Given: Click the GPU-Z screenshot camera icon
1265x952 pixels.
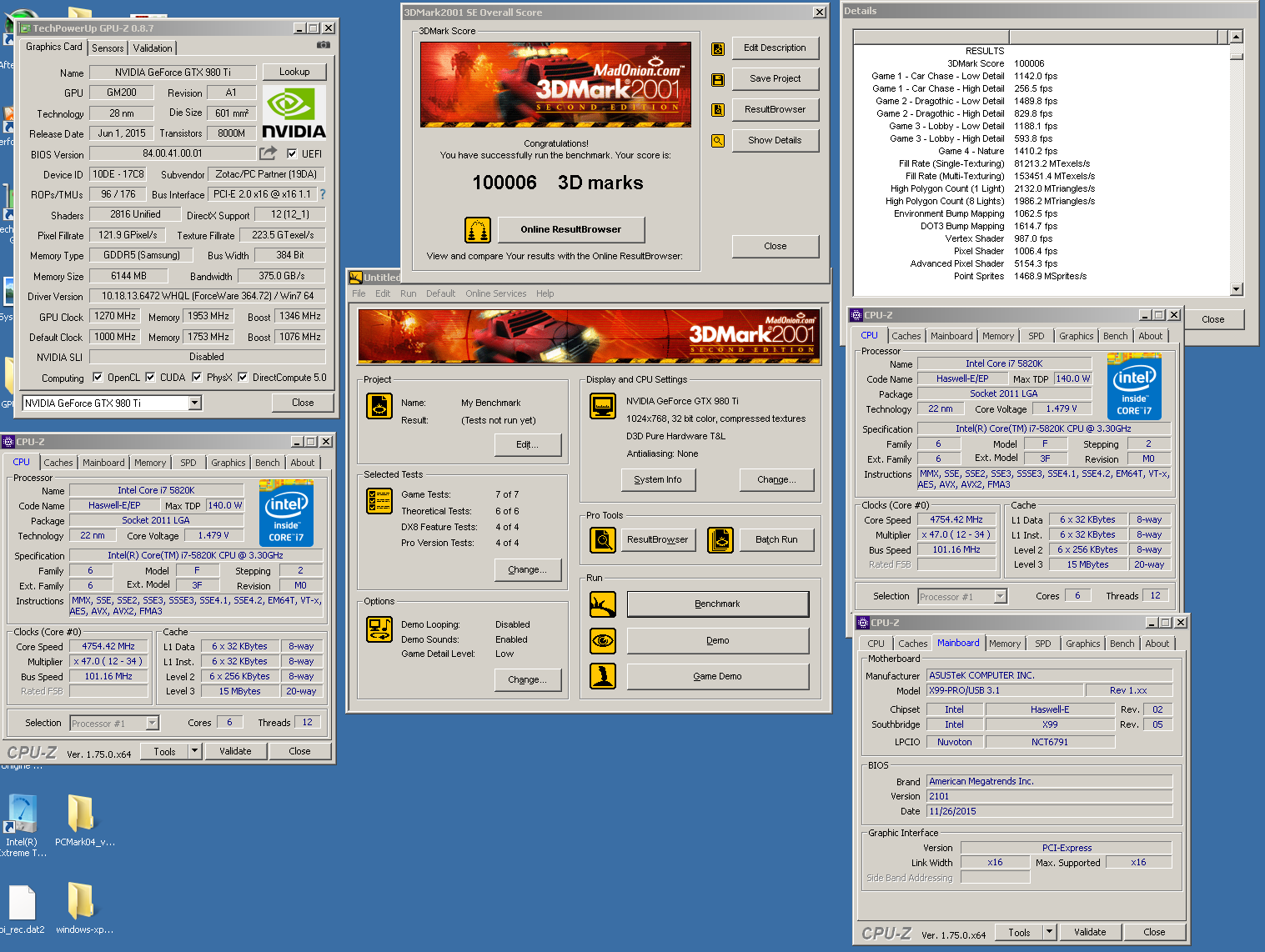Looking at the screenshot, I should (x=324, y=45).
